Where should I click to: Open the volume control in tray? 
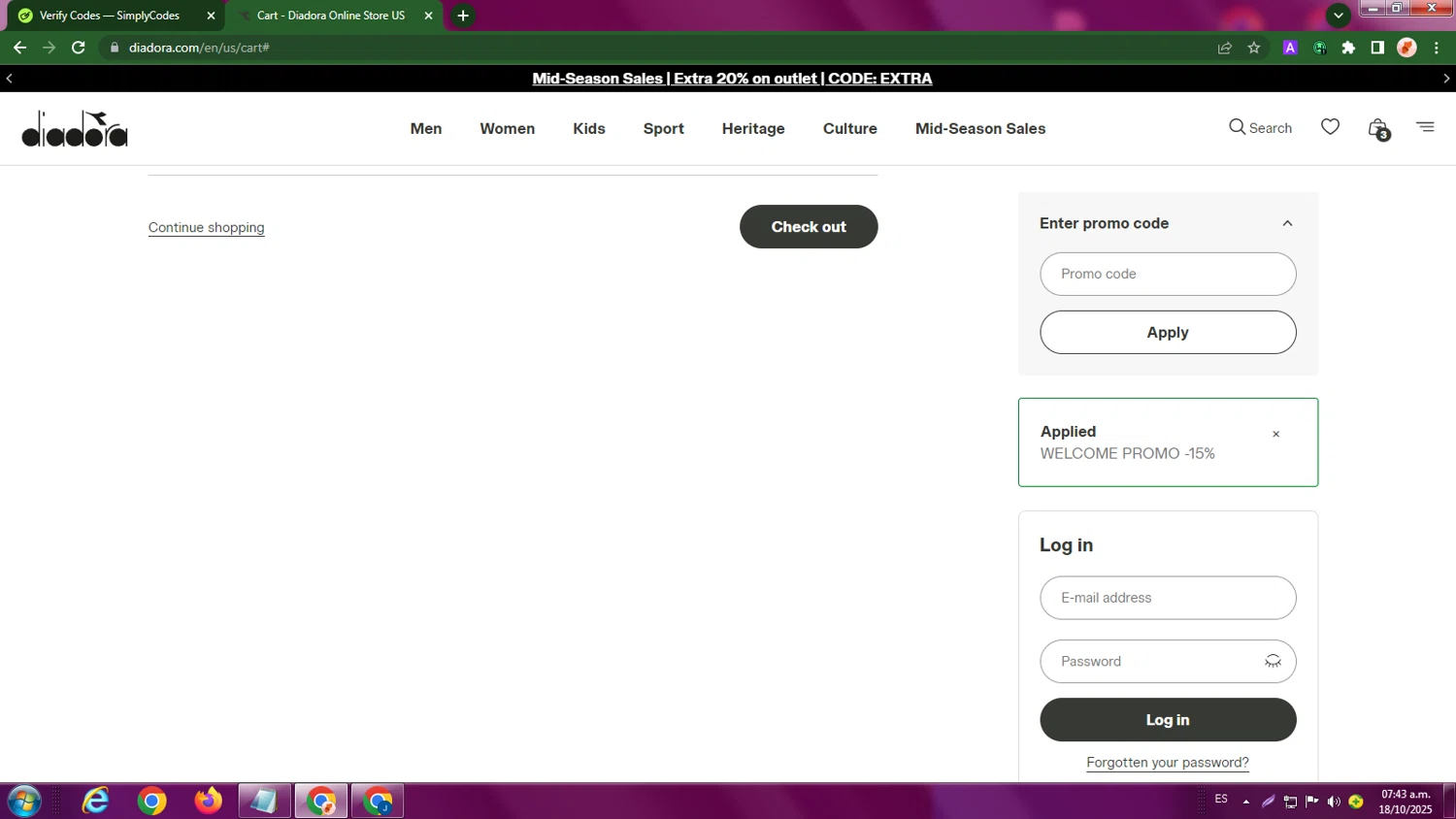[x=1334, y=802]
